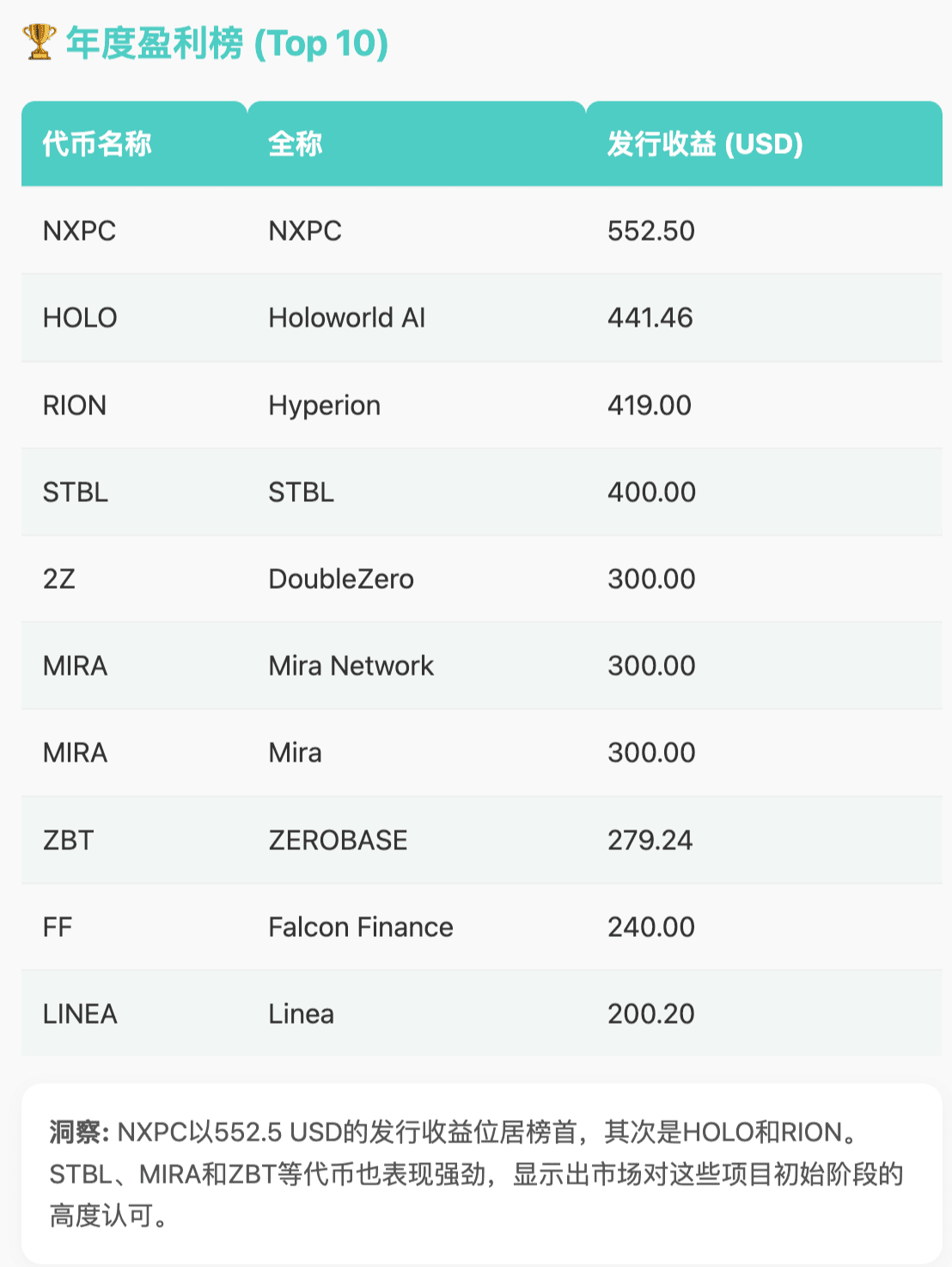Click the 年度盈利榜 (Top 10) heading
This screenshot has width=952, height=1267.
pos(228,43)
